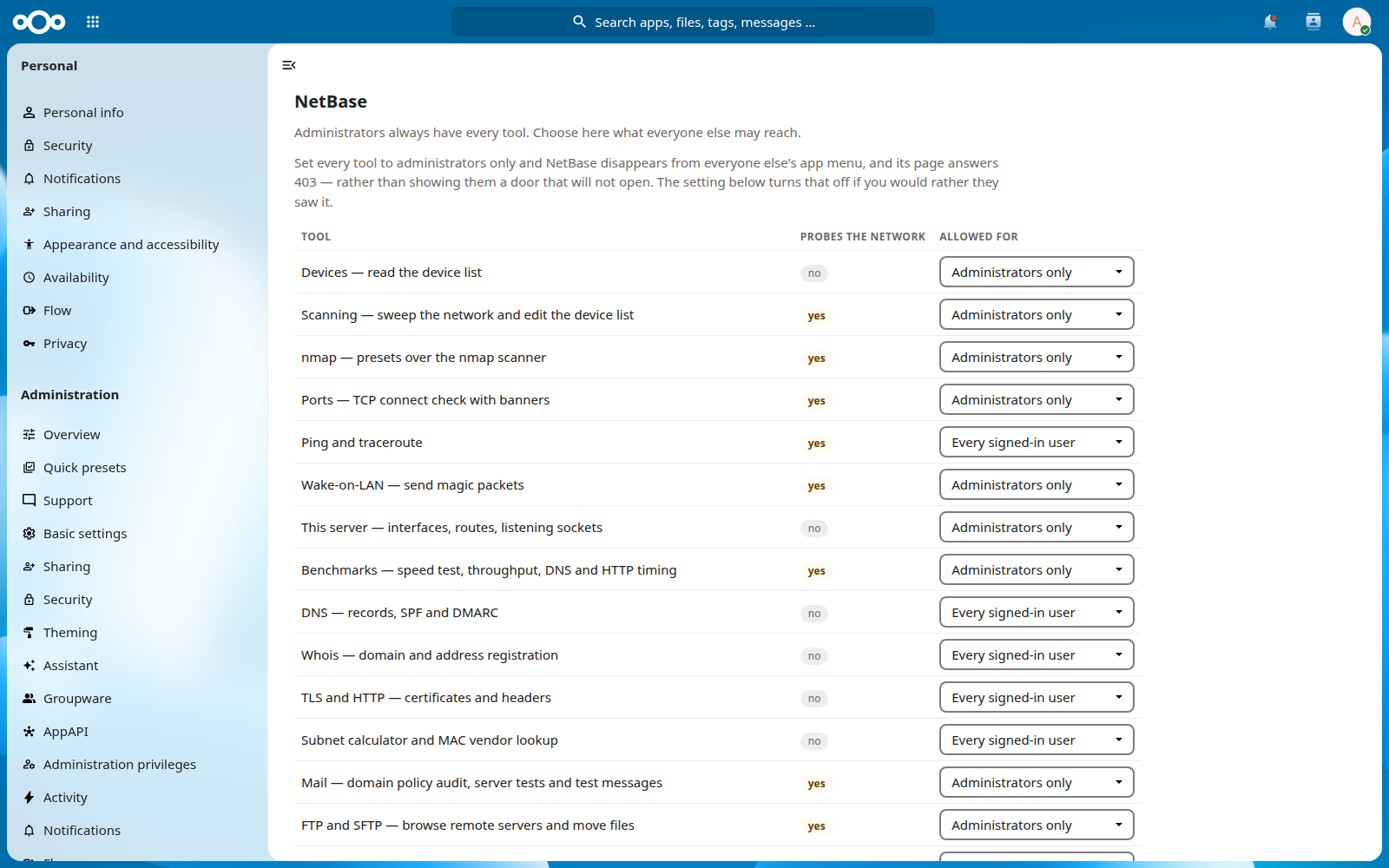Click the Quick presets icon
The image size is (1389, 868).
tap(30, 468)
